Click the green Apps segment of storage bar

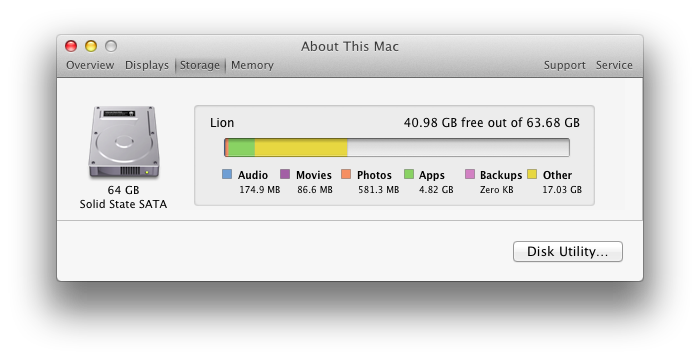(x=242, y=147)
